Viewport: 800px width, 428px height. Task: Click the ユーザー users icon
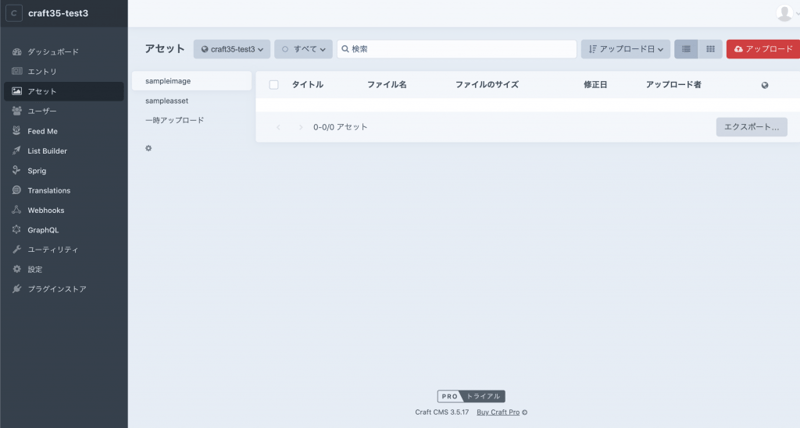pos(17,111)
